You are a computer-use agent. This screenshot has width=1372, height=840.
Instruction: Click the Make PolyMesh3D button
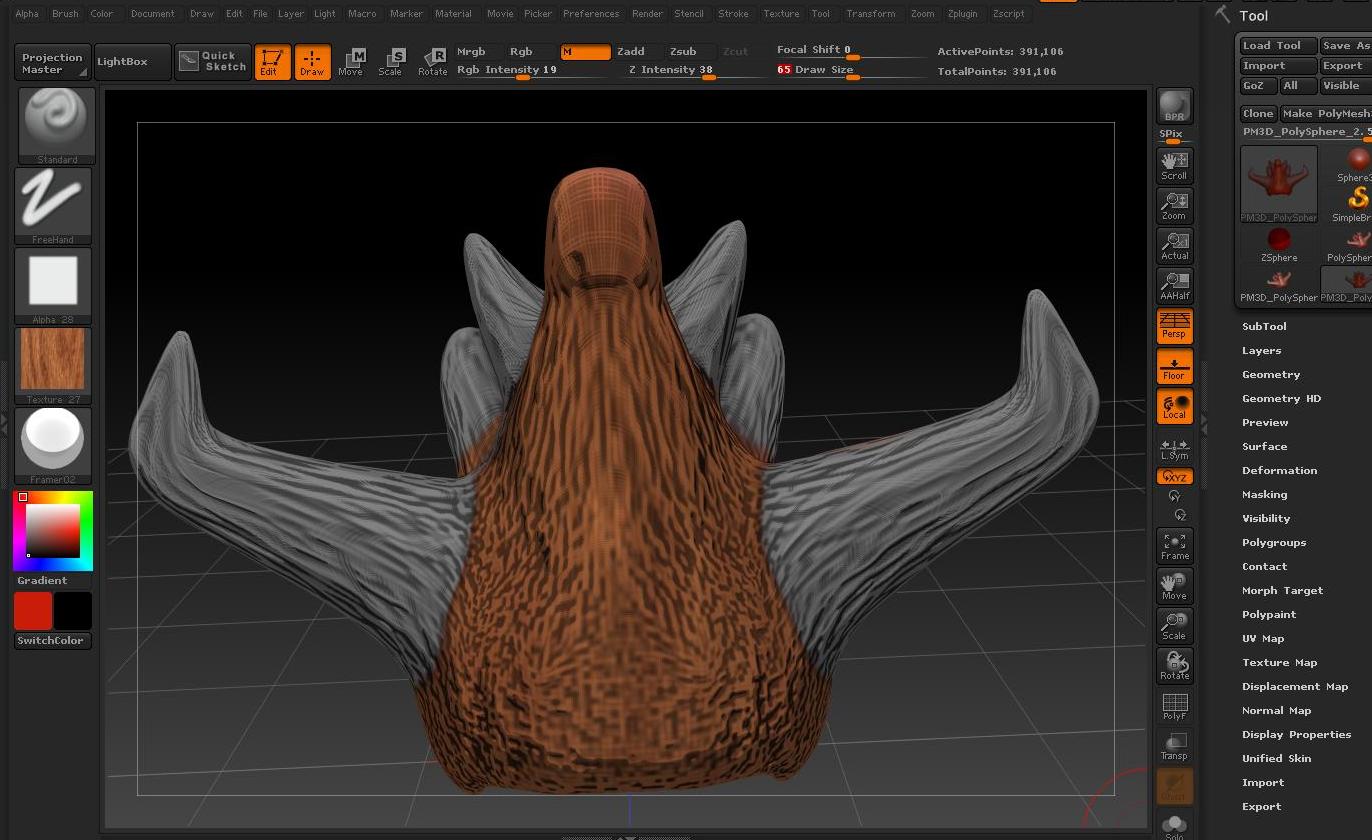(x=1326, y=113)
